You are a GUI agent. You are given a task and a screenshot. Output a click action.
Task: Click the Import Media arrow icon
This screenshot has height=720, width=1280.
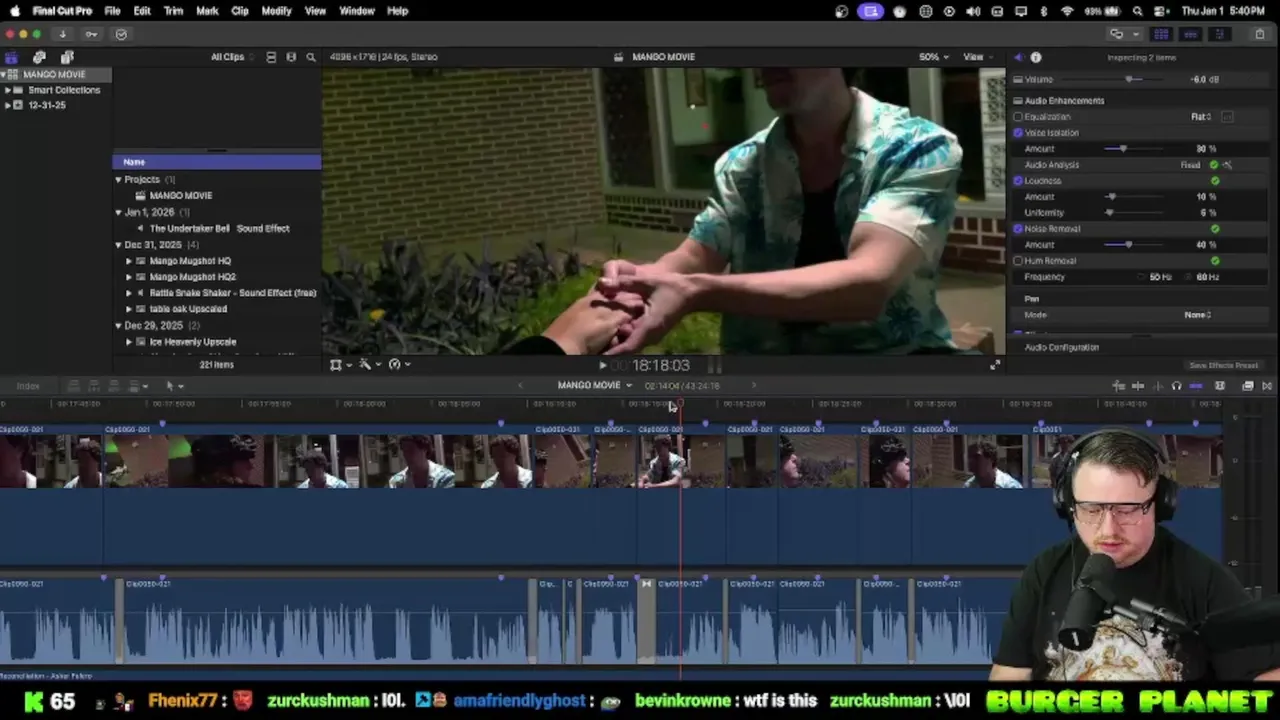(62, 34)
